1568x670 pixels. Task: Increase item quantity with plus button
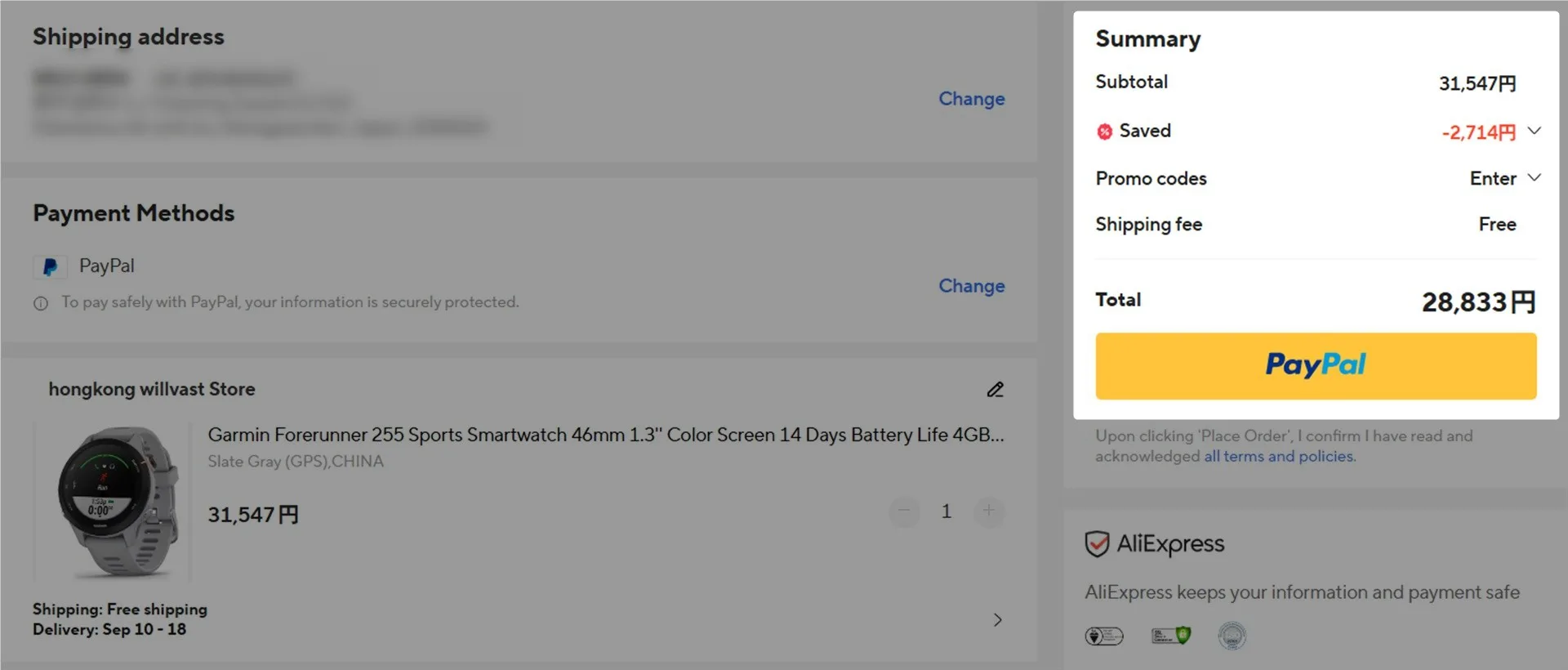coord(989,511)
